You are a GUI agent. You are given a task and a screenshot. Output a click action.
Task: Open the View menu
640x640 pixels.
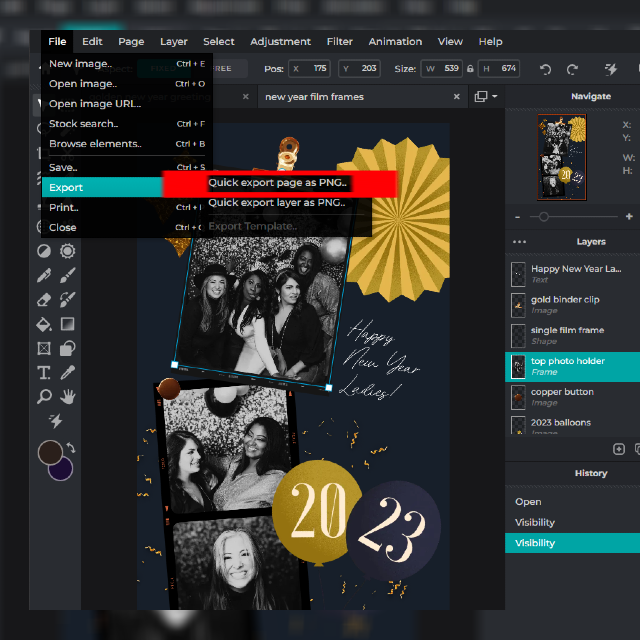point(450,42)
